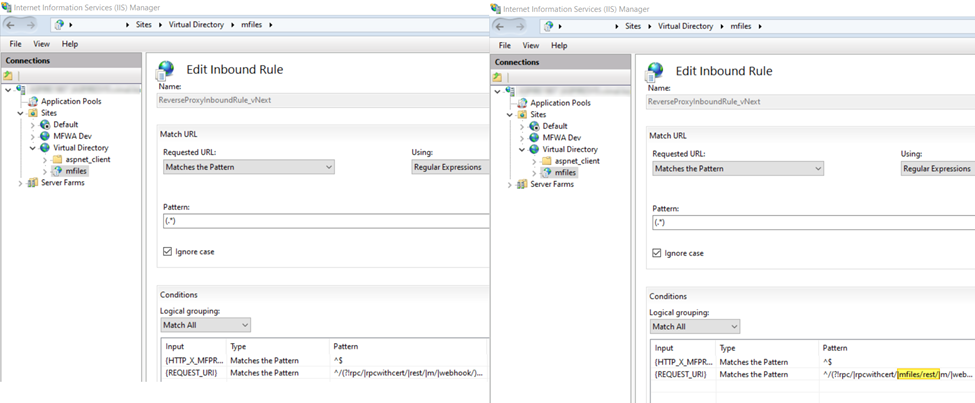Click Default site globe icon in right tree

(534, 126)
